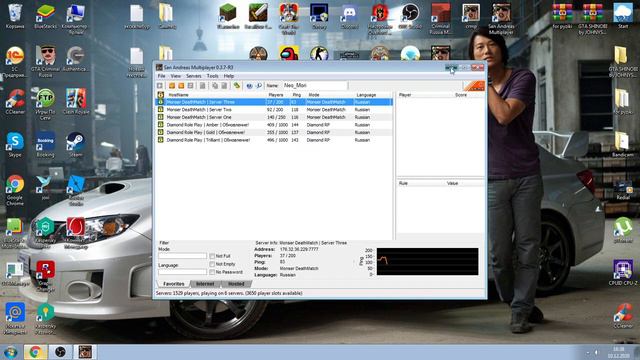Open the Tools menu

(212, 76)
